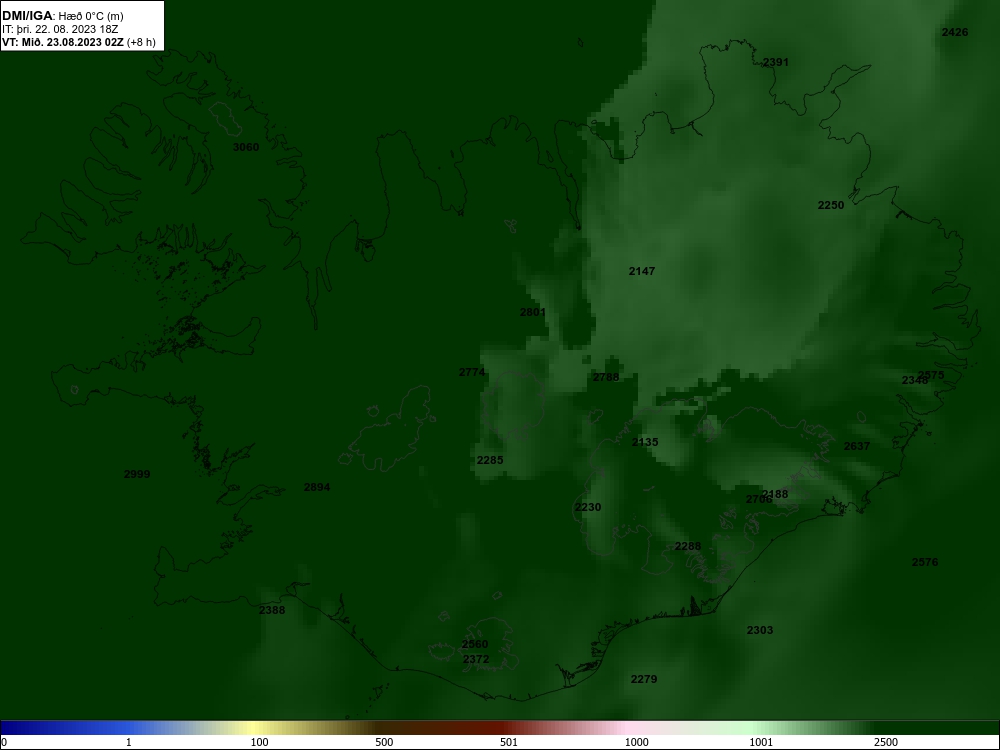Viewport: 1000px width, 750px height.
Task: Click the 2788 value on the map
Action: coord(606,378)
